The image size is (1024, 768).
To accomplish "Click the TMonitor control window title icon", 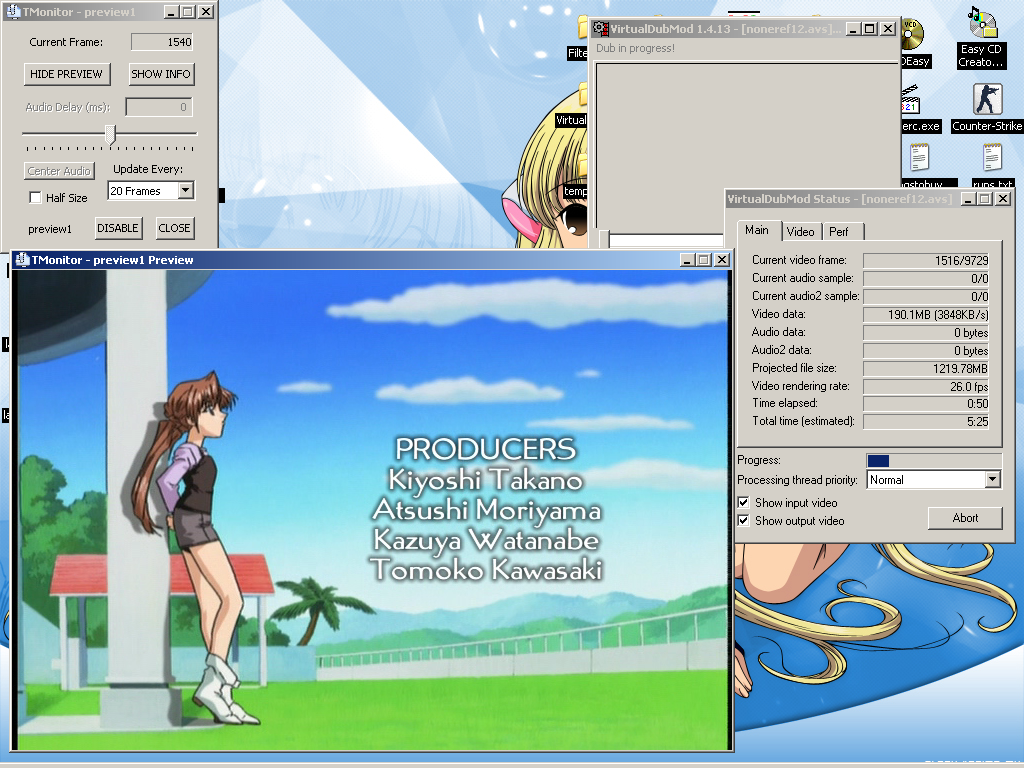I will point(12,12).
